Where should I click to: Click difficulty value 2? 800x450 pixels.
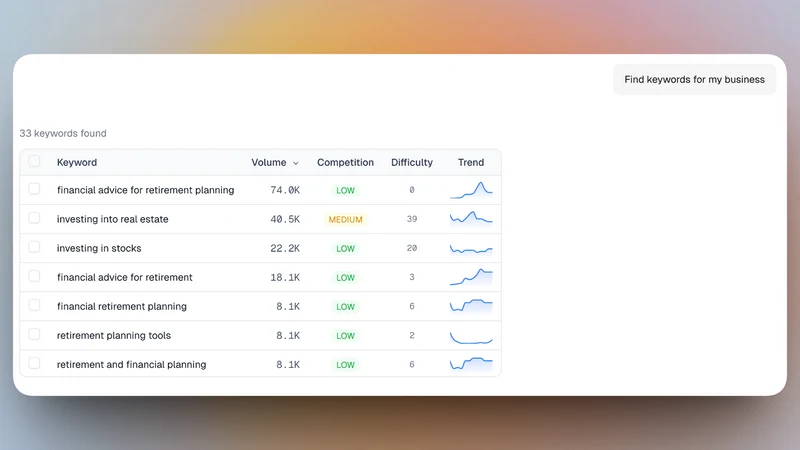(x=412, y=335)
